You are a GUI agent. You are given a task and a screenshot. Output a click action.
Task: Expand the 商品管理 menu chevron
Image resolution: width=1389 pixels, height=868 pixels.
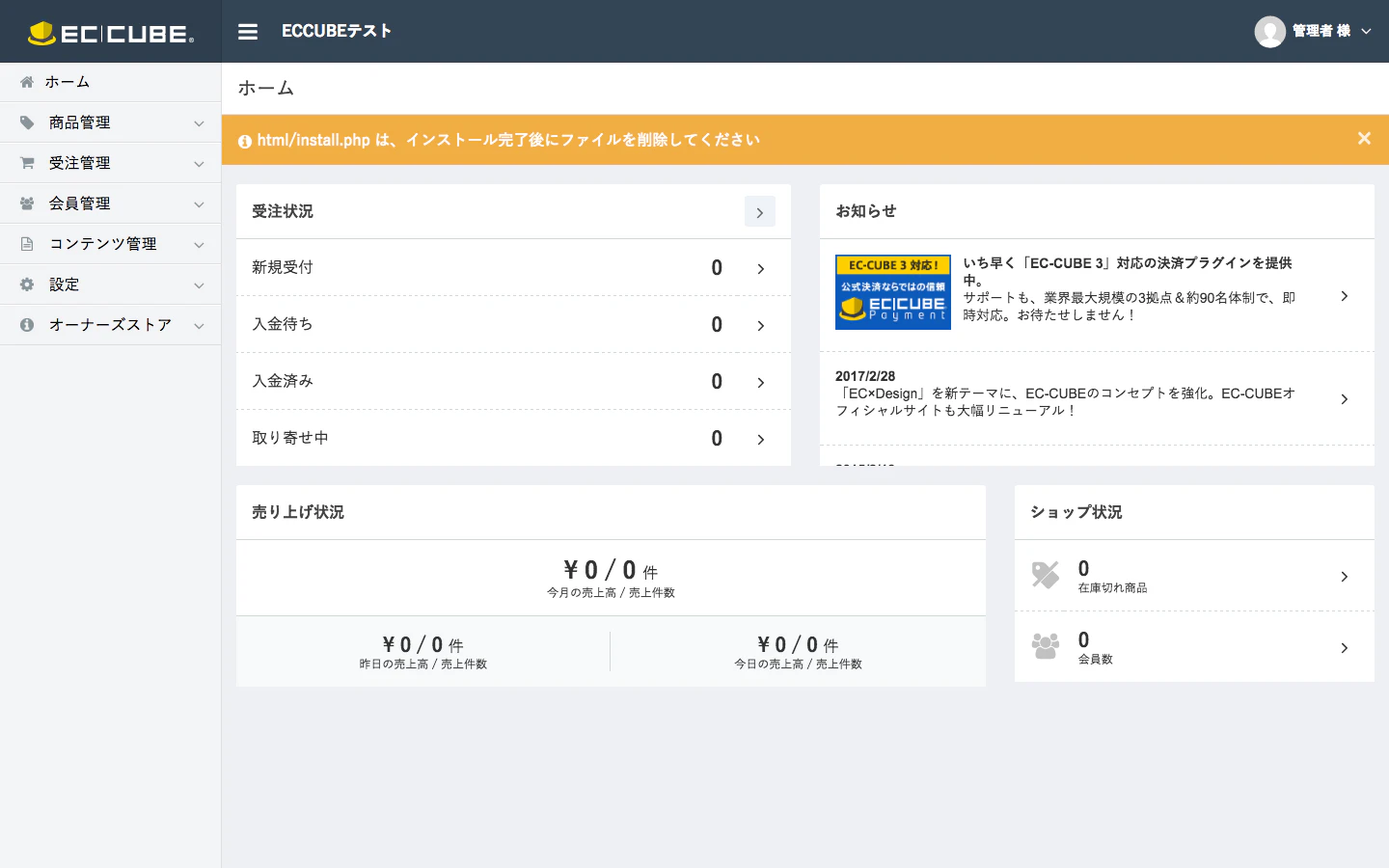point(199,123)
